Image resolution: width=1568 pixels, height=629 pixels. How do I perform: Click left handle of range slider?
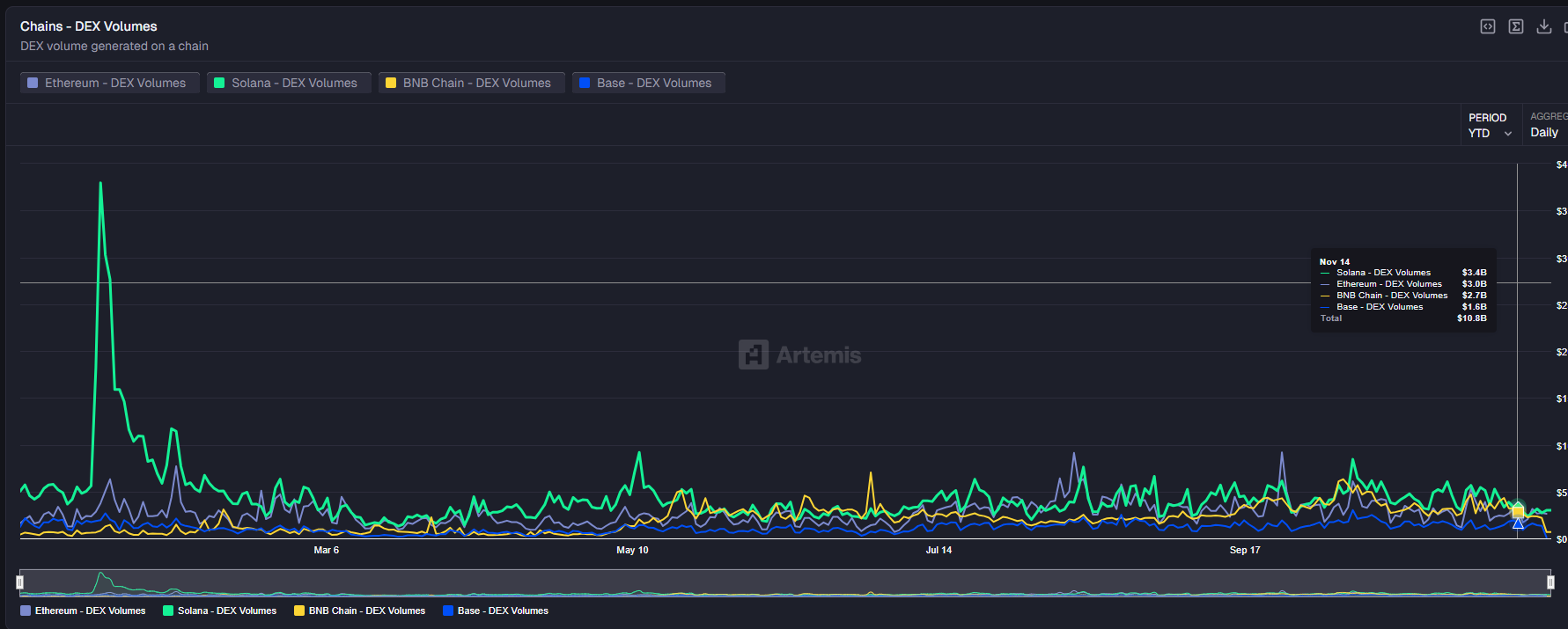click(x=20, y=582)
